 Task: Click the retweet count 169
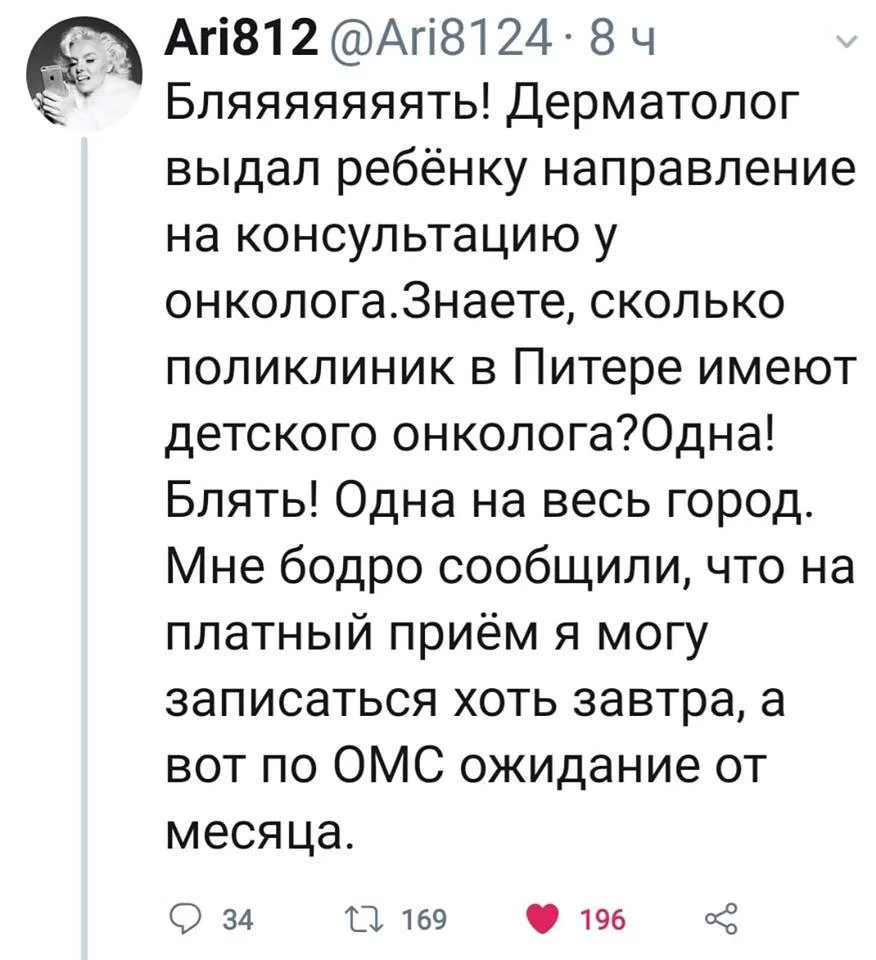(424, 919)
